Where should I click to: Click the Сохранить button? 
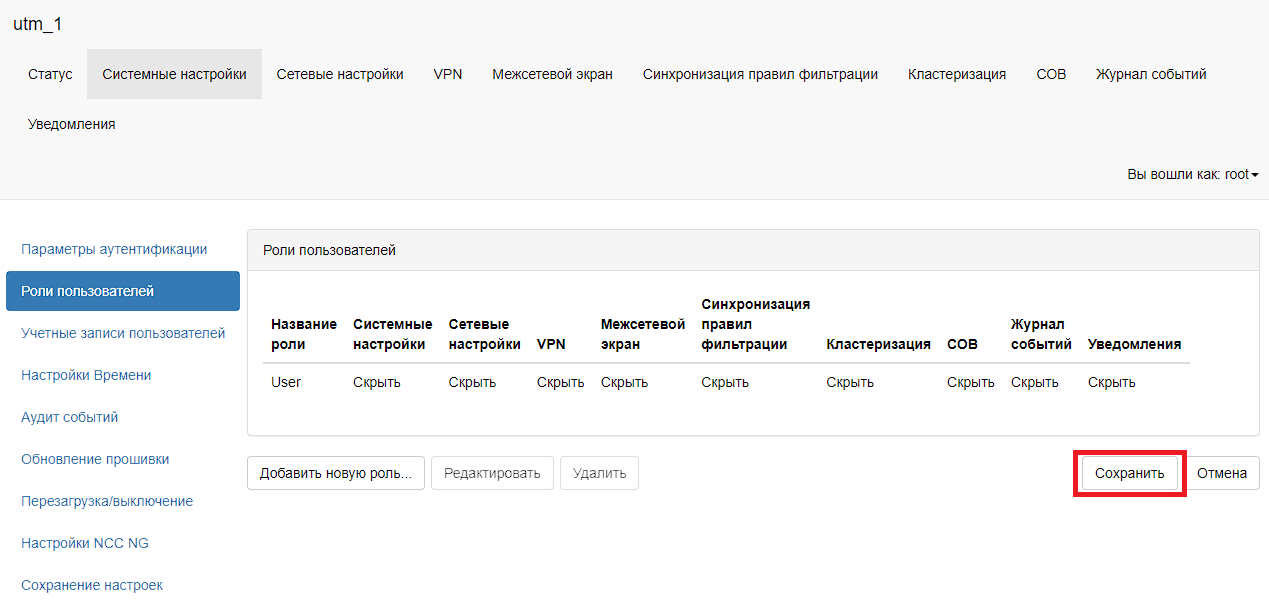(x=1129, y=473)
